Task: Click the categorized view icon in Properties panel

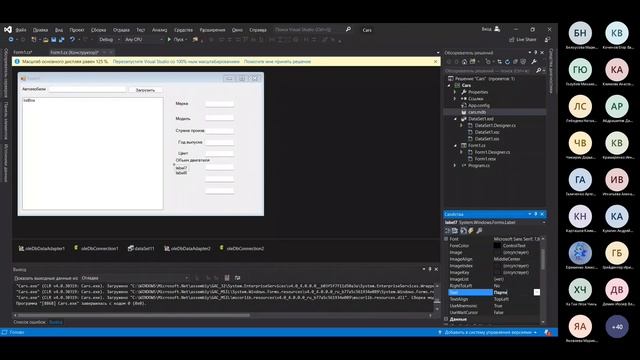Action: click(x=448, y=231)
